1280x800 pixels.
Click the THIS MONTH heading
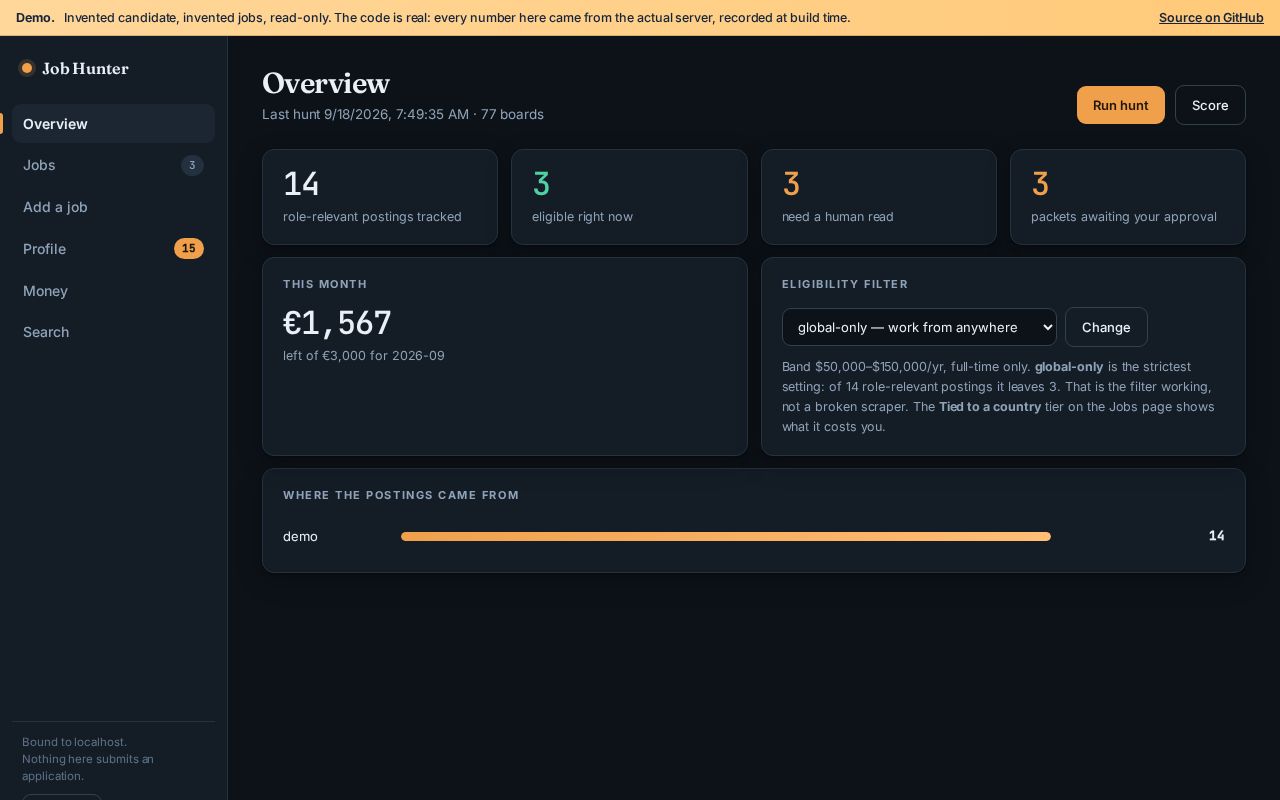coord(325,284)
